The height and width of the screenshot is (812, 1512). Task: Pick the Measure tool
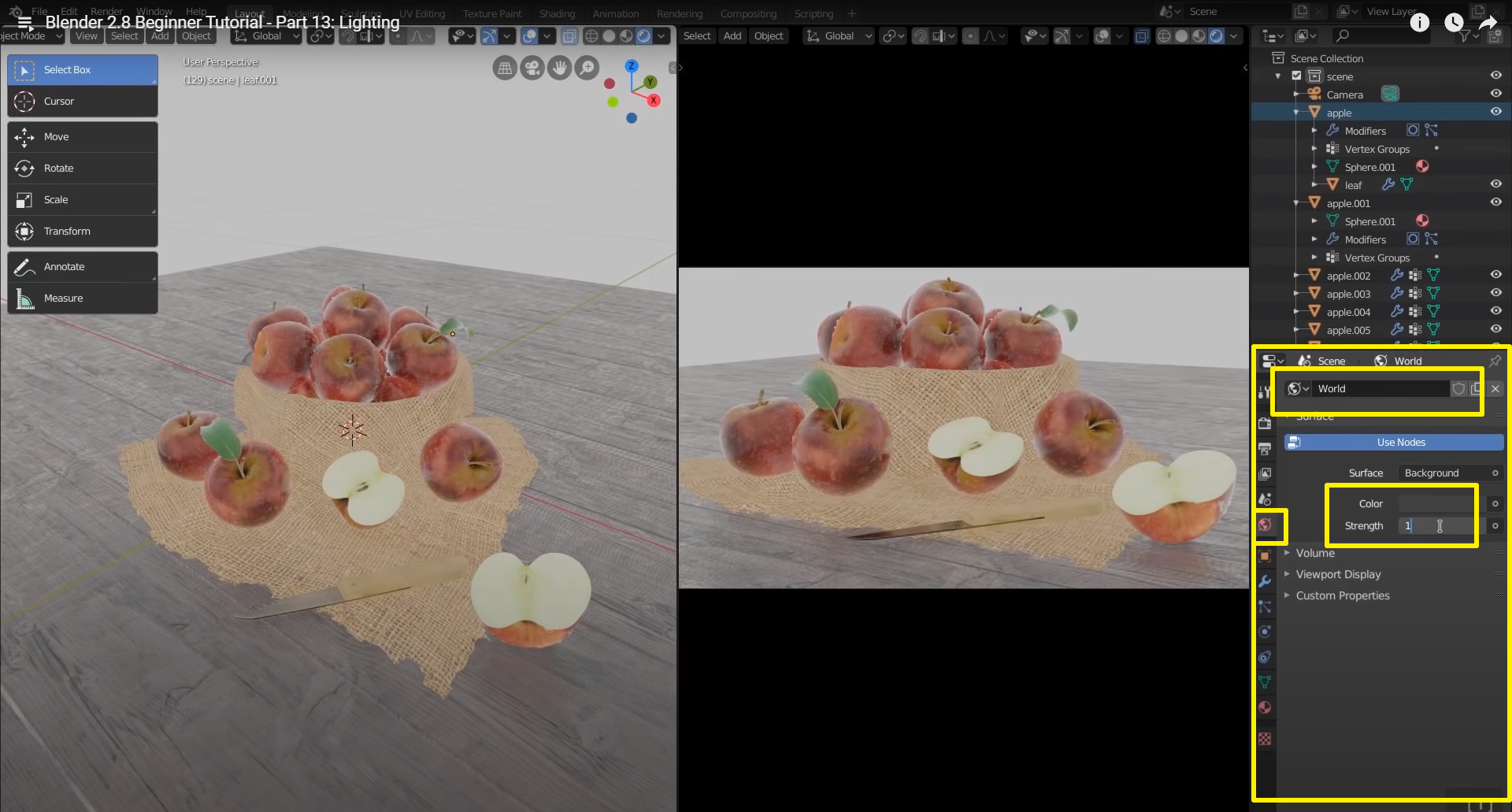pos(83,298)
